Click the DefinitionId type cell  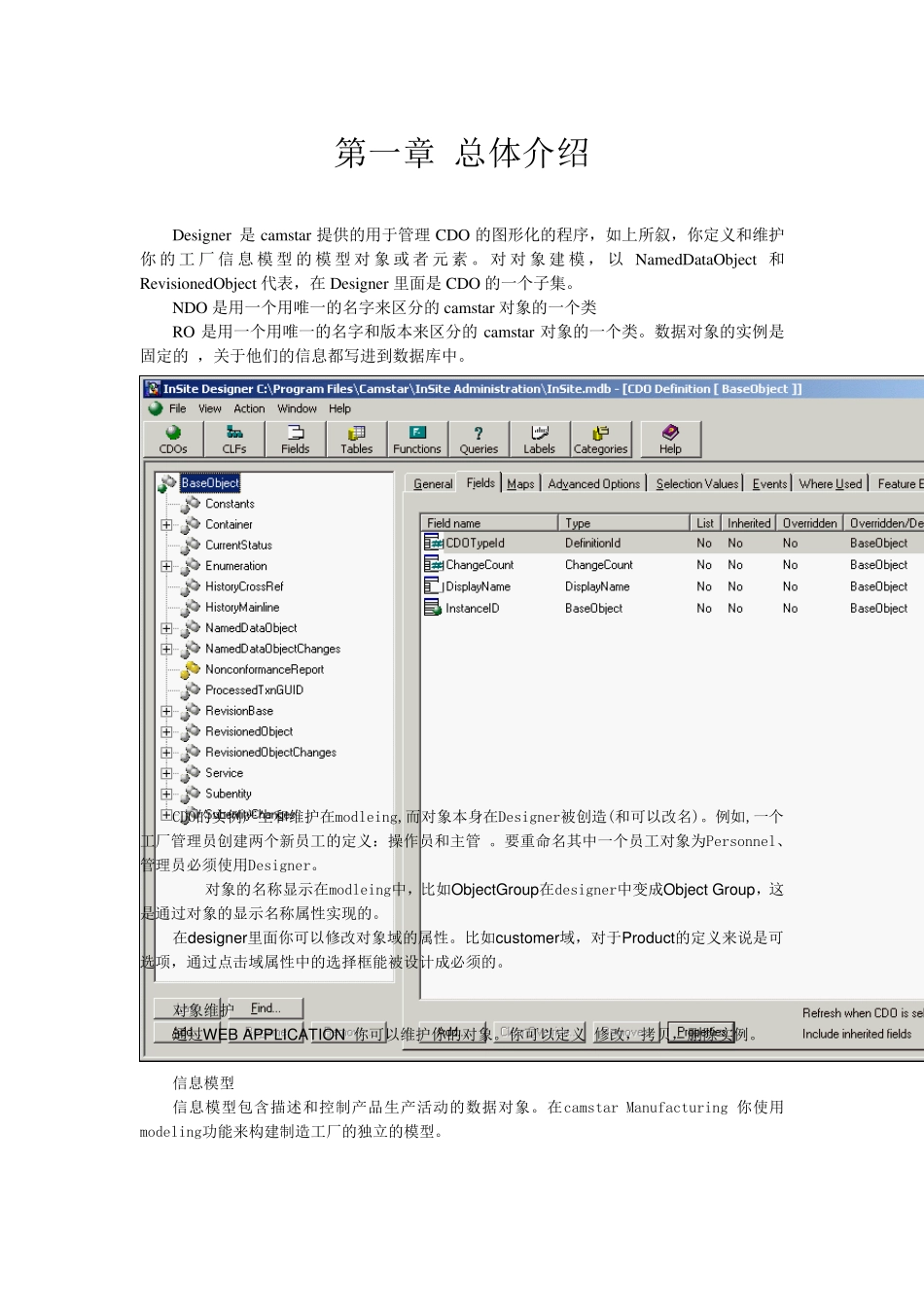(592, 544)
